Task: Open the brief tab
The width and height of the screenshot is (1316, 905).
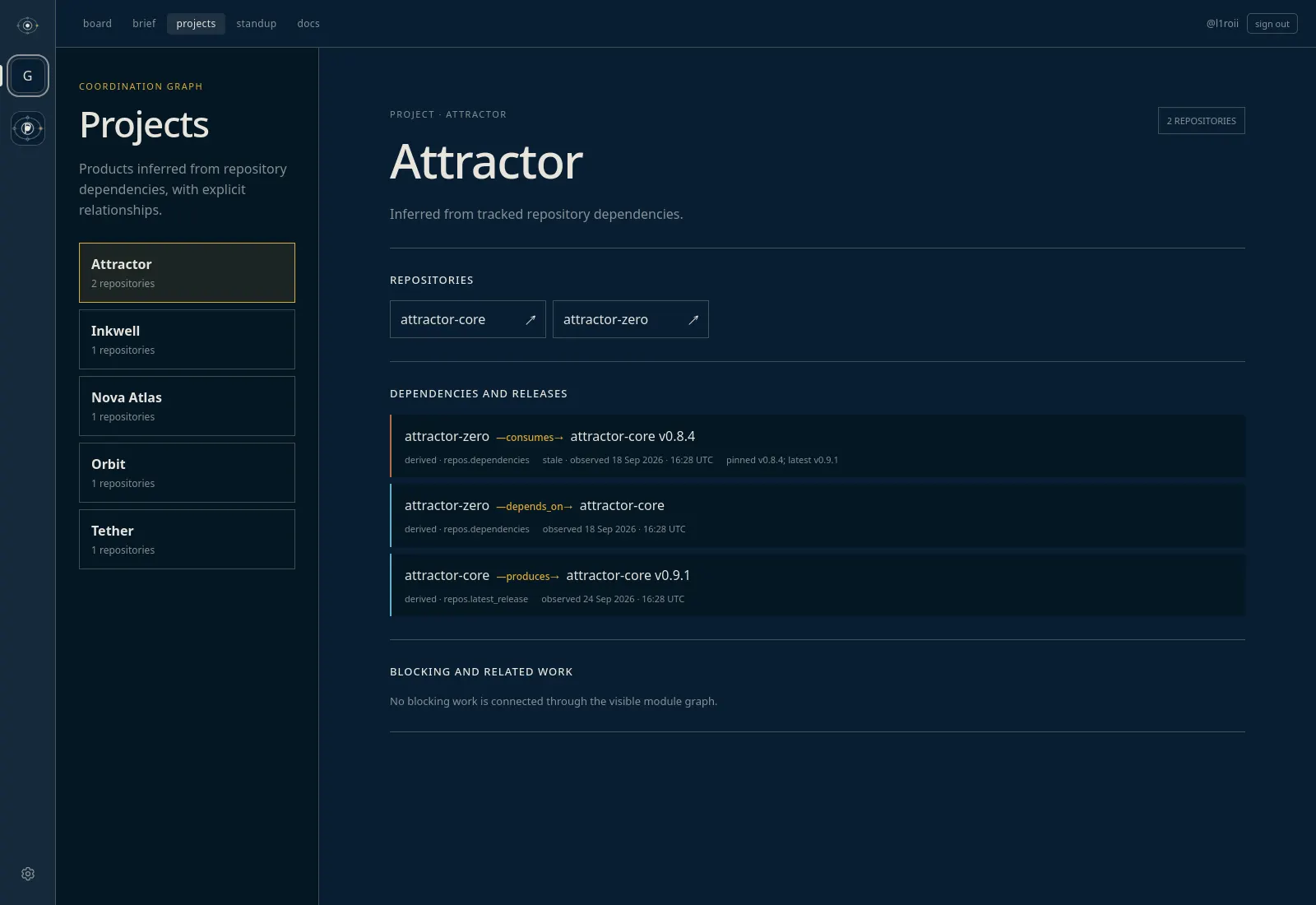Action: [144, 24]
